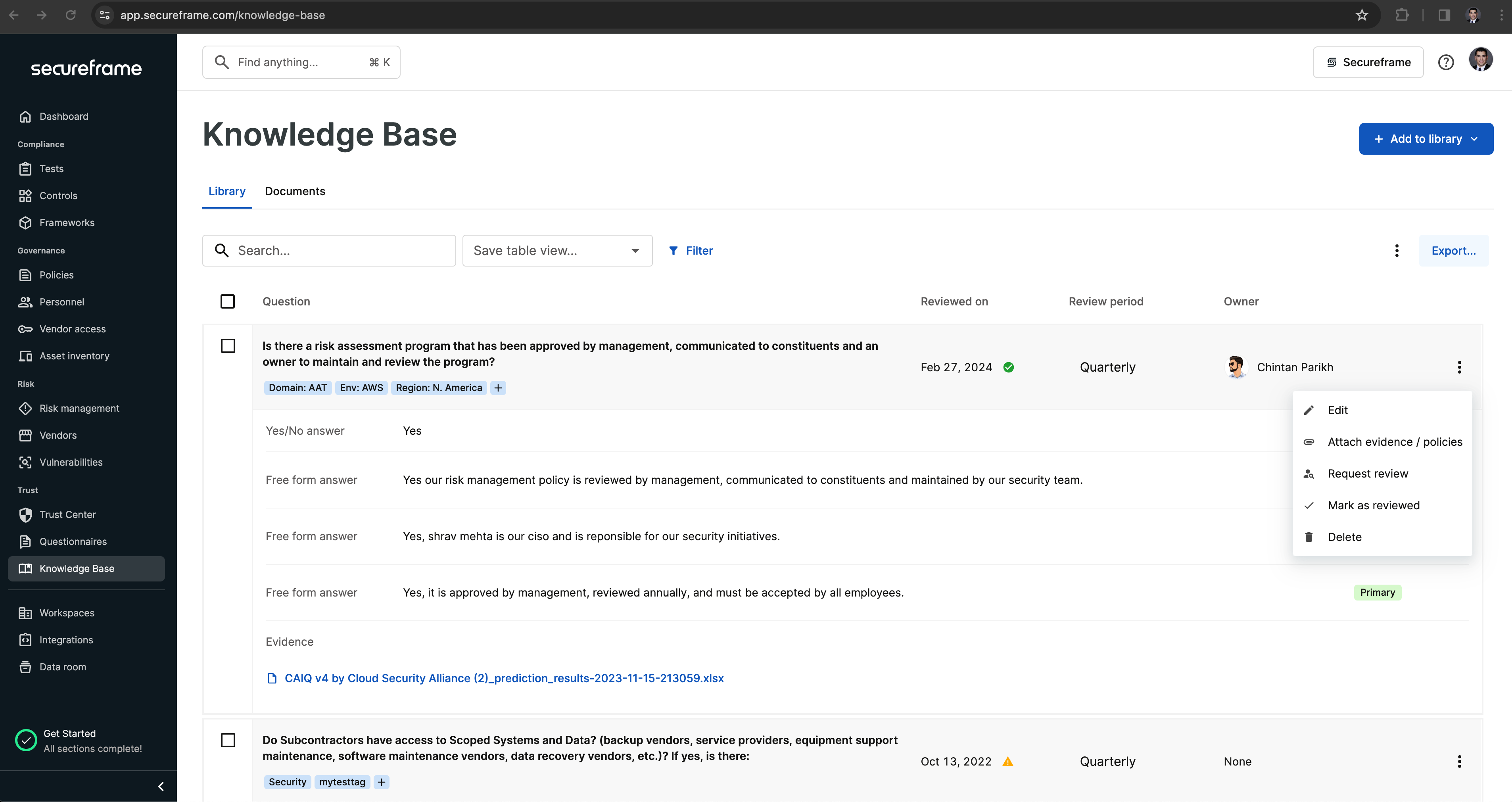Check the Subcontractors question row
This screenshot has height=802, width=1512.
tap(228, 740)
